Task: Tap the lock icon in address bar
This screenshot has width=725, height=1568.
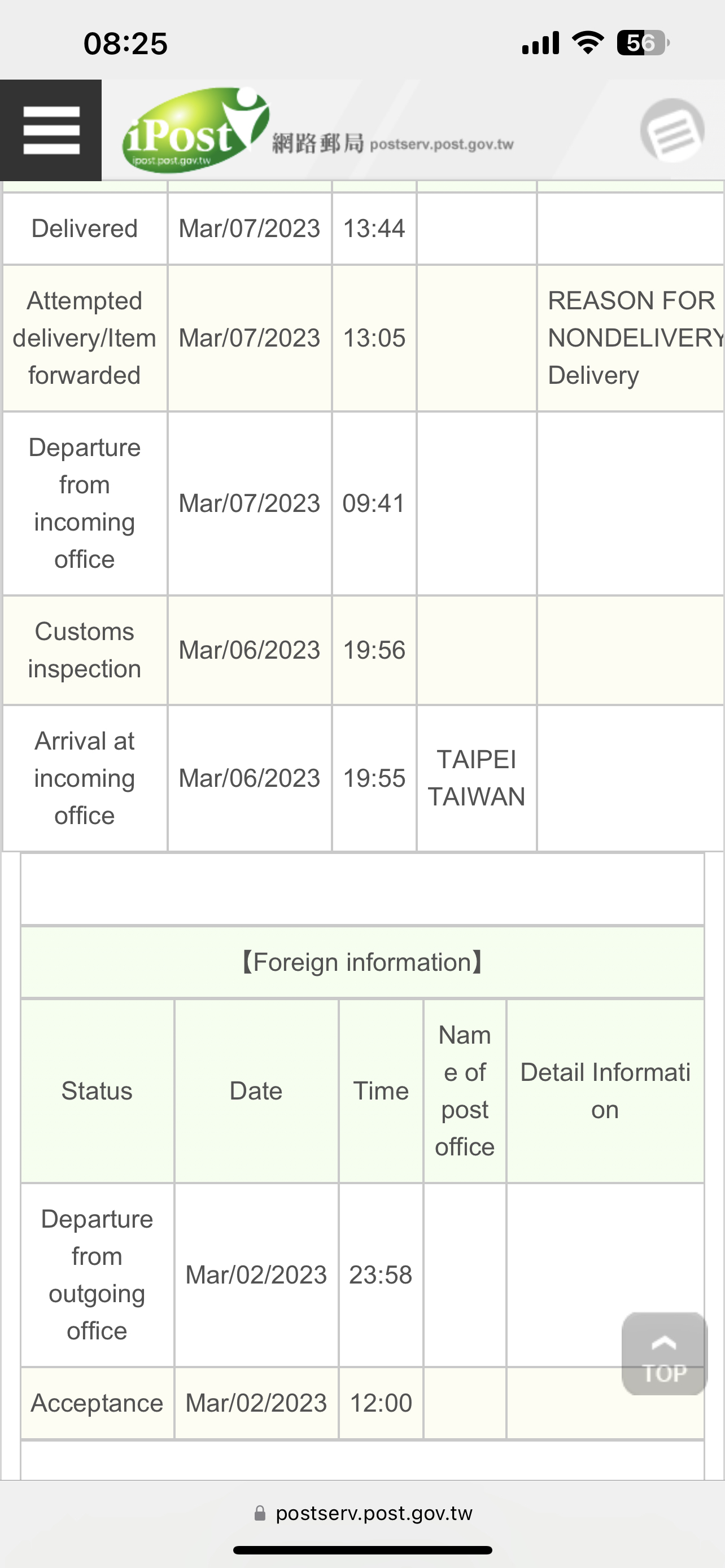Action: [x=260, y=1513]
